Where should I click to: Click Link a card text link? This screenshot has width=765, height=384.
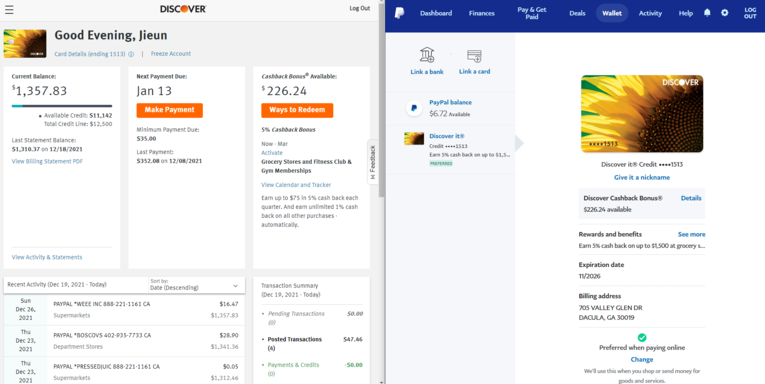[x=474, y=71]
